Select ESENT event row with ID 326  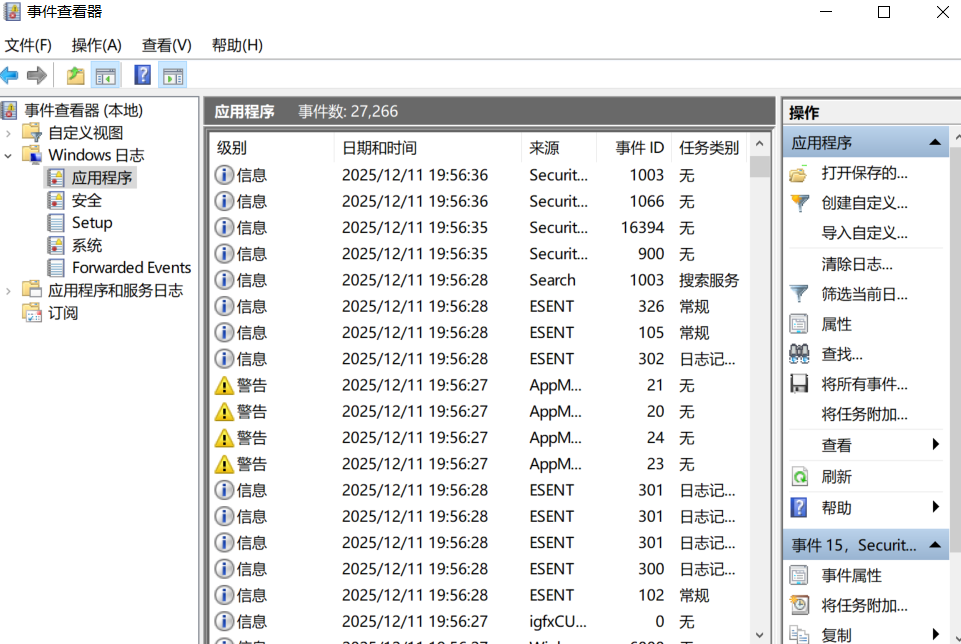pyautogui.click(x=479, y=306)
